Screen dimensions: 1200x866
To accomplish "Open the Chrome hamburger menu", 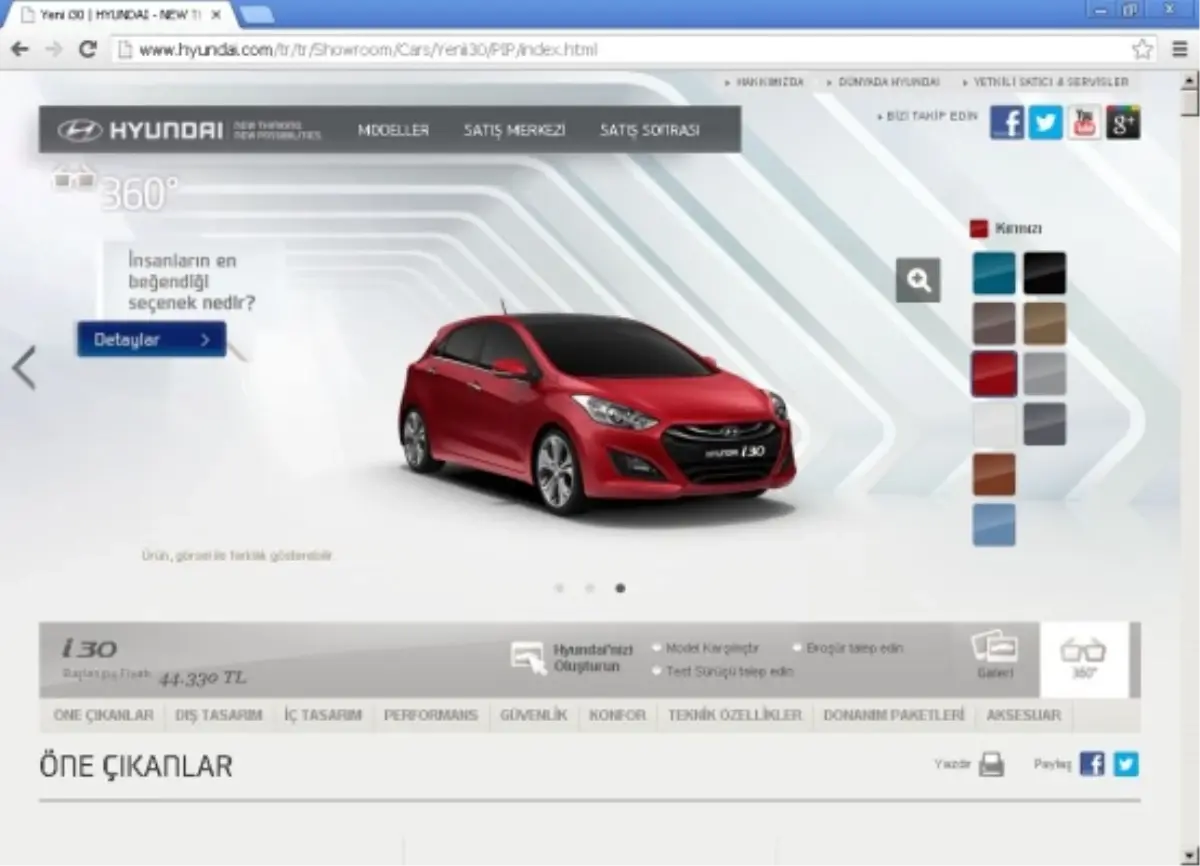I will coord(1180,49).
